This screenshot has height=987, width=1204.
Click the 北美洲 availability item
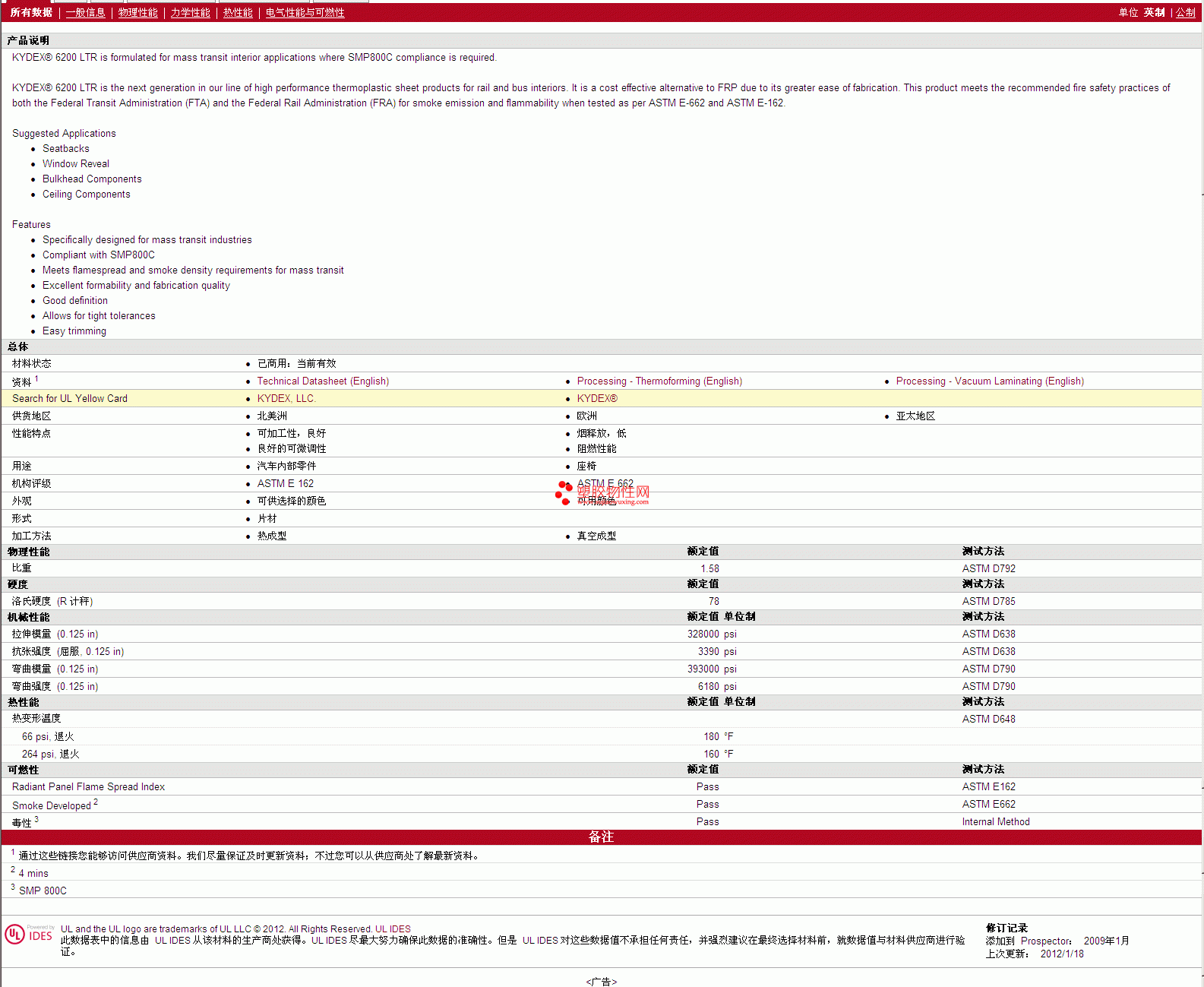click(x=272, y=416)
